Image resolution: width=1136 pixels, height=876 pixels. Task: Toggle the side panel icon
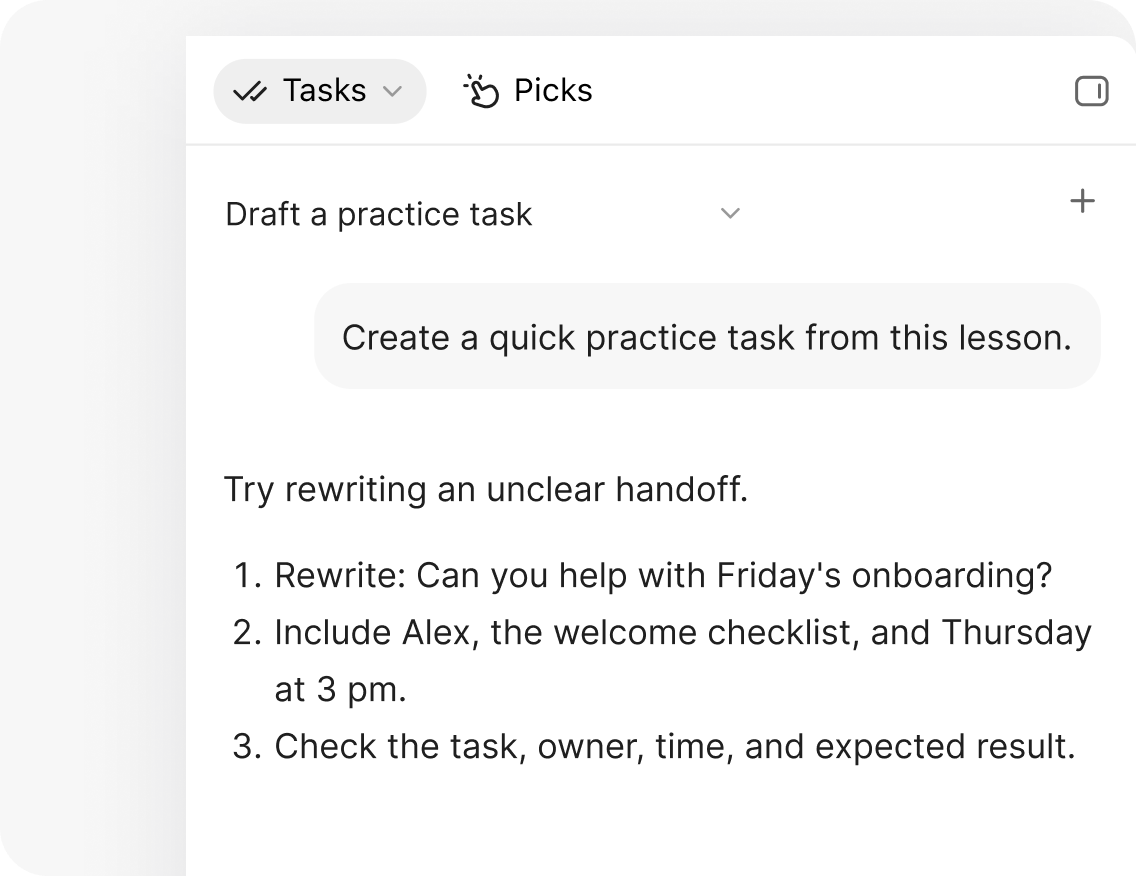click(1091, 91)
